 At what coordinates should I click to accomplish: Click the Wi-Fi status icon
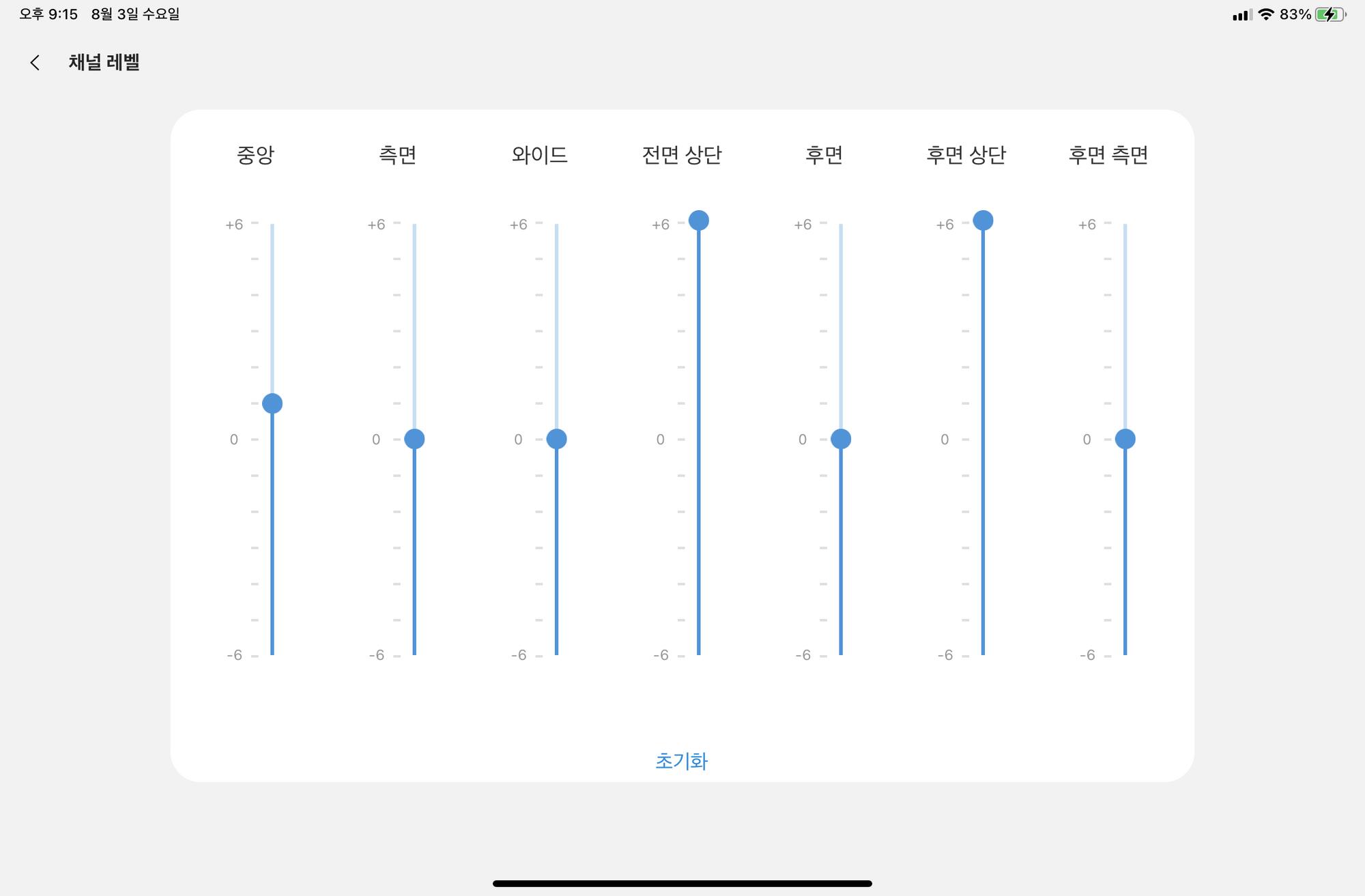[x=1266, y=14]
